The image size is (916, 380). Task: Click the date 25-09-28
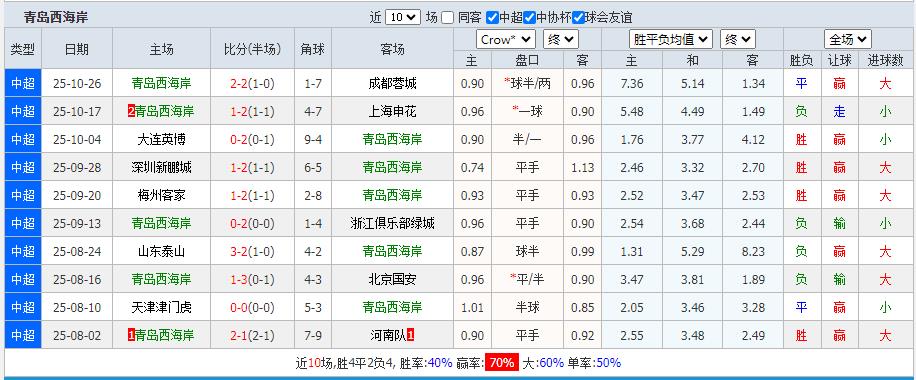coord(77,168)
